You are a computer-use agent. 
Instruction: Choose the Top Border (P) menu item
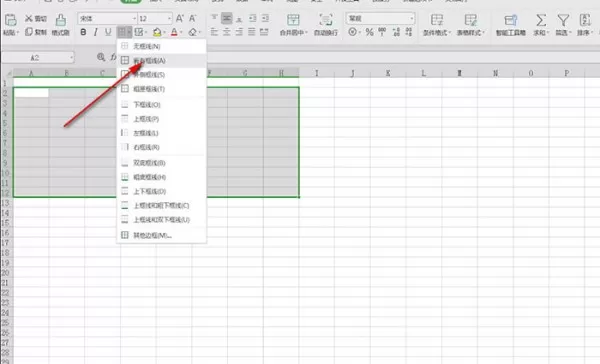tap(161, 119)
